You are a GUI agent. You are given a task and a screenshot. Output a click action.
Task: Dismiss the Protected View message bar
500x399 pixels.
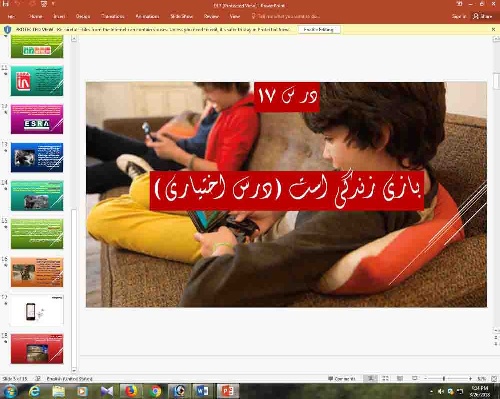tap(493, 29)
